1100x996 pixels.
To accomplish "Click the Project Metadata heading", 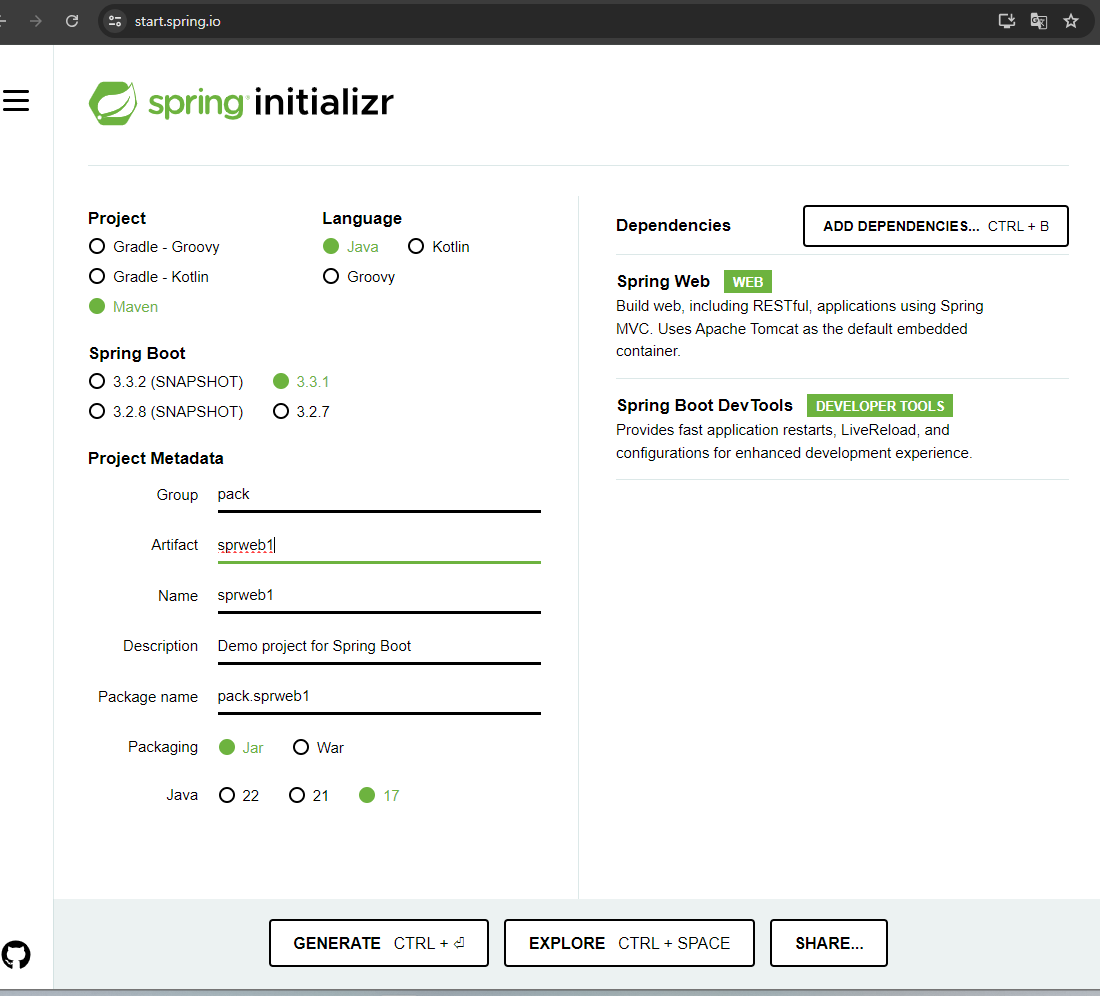I will 156,458.
